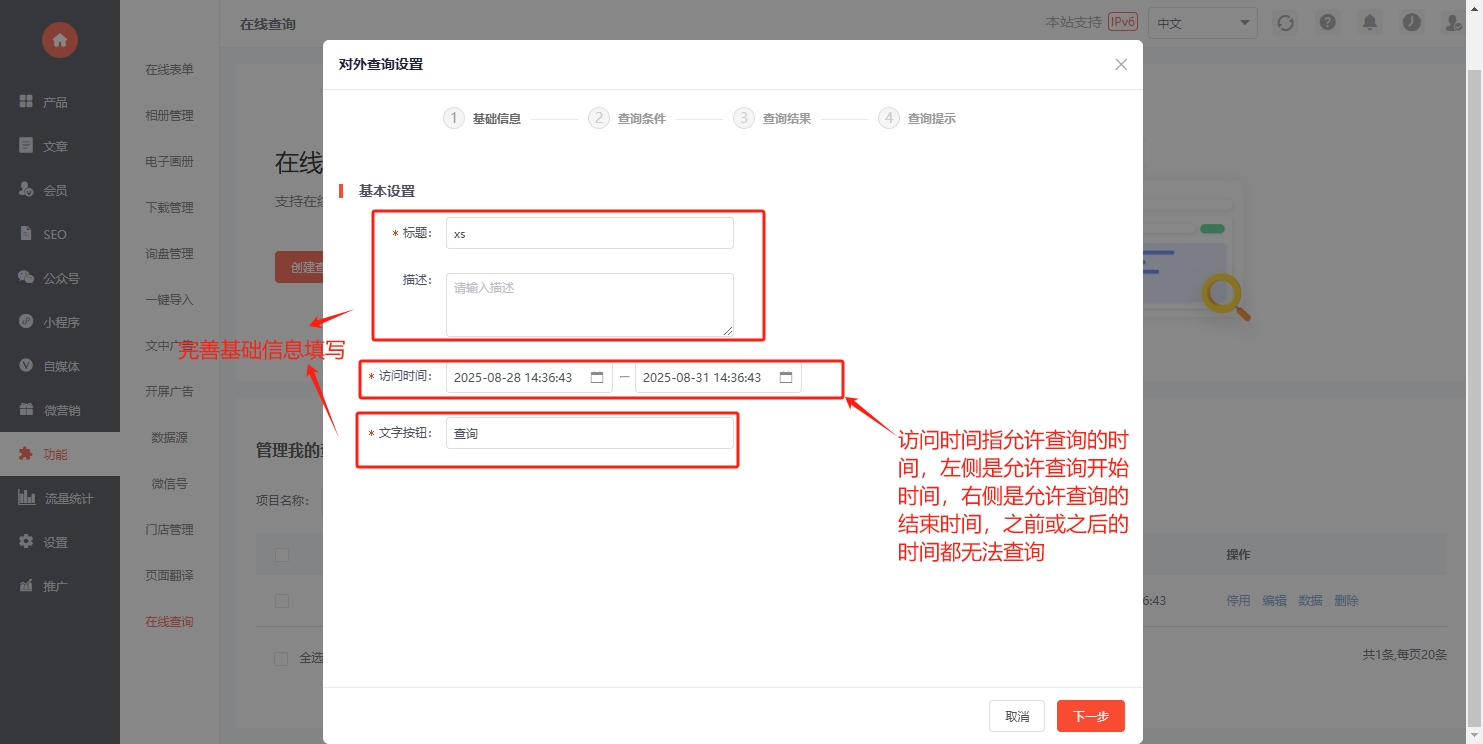Close the 对外查询设置 dialog with X
This screenshot has height=744, width=1483.
(1120, 65)
